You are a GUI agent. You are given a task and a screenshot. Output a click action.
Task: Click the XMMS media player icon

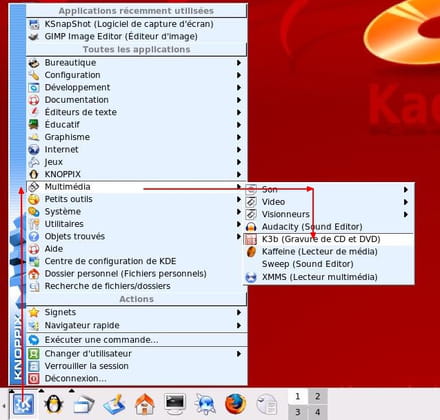(x=251, y=277)
